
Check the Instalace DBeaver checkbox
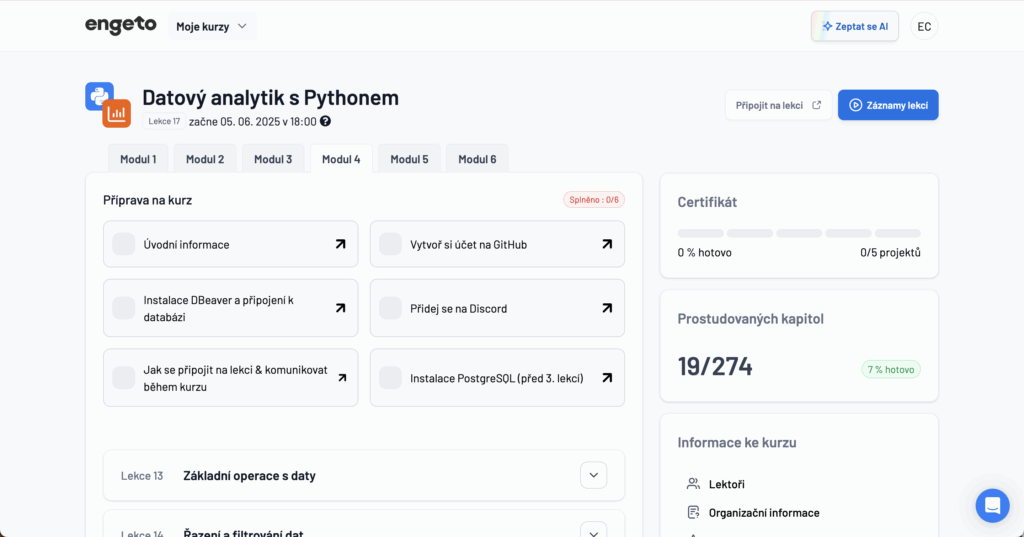click(x=123, y=308)
